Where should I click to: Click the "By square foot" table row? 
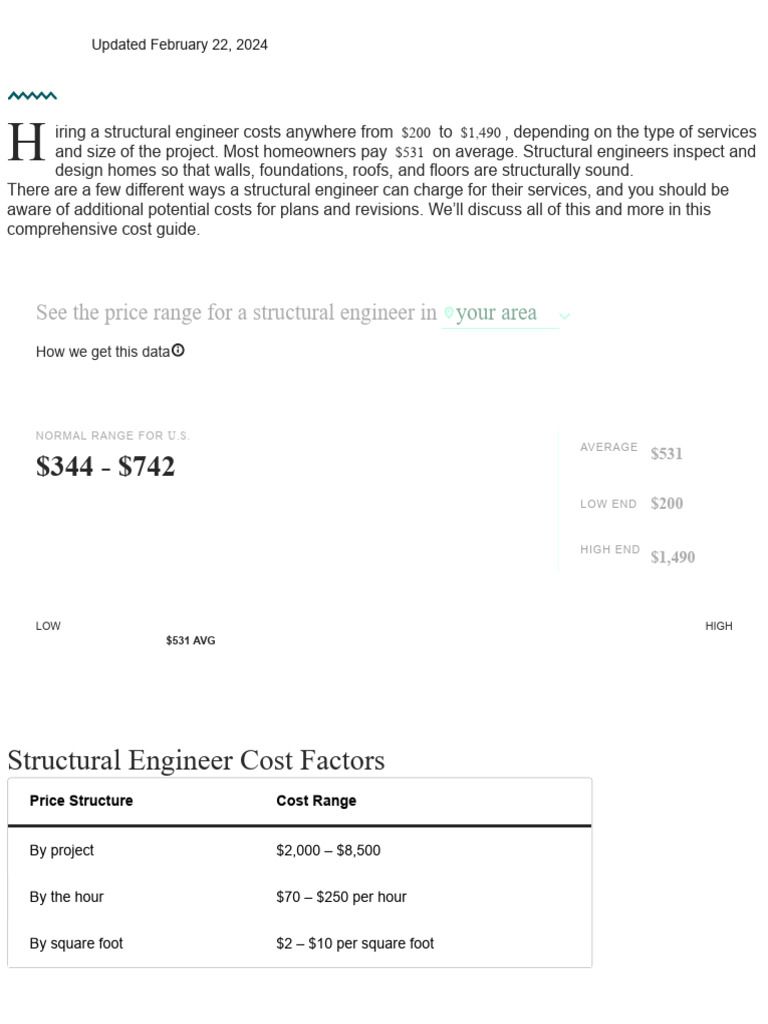[x=299, y=943]
